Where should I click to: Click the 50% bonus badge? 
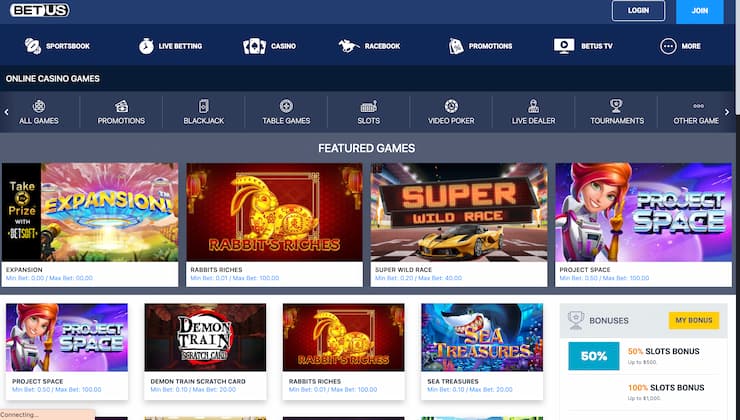[594, 356]
